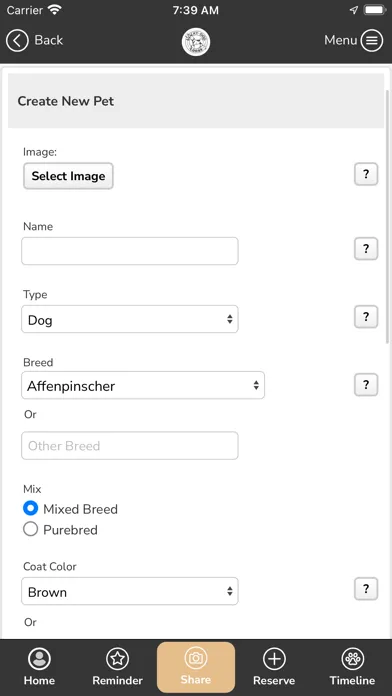Show help for the Image field
Image resolution: width=392 pixels, height=696 pixels.
tap(366, 174)
